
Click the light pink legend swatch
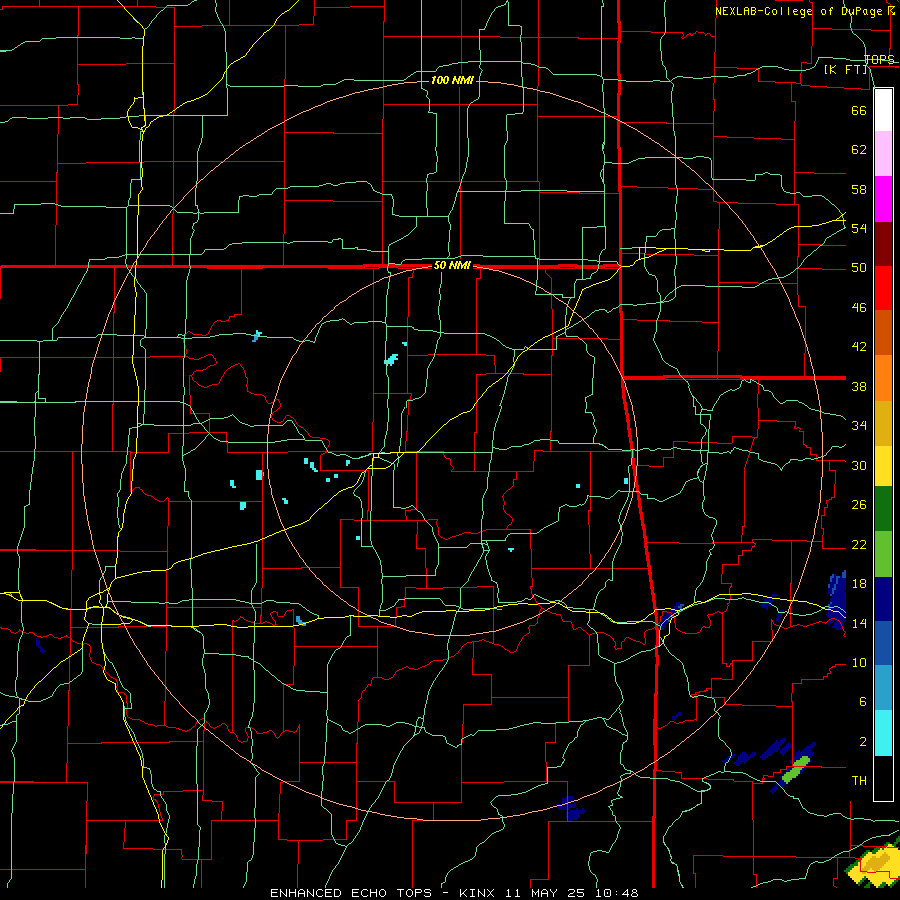883,154
